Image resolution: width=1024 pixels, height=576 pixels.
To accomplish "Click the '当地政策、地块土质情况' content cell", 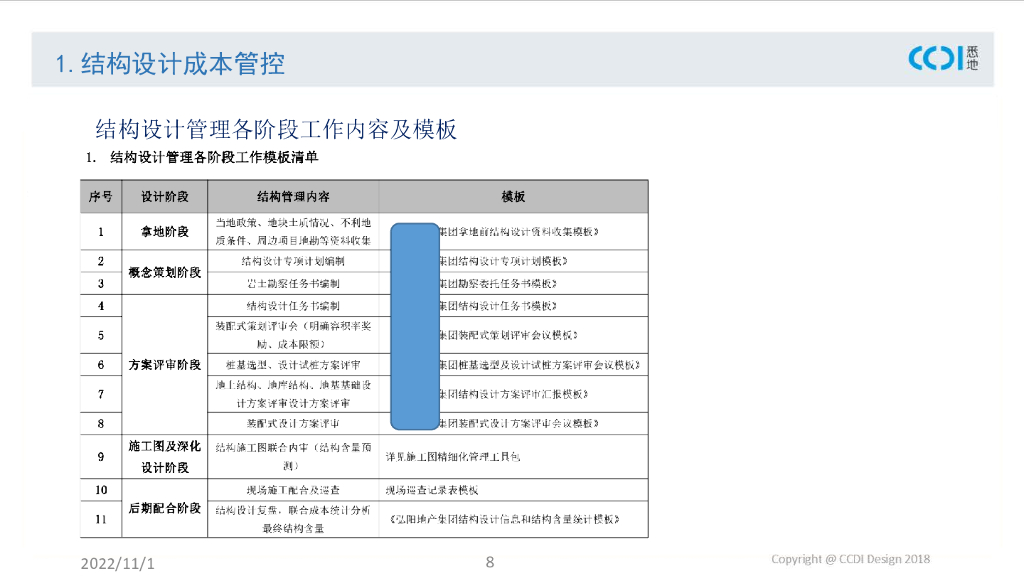I will tap(293, 232).
